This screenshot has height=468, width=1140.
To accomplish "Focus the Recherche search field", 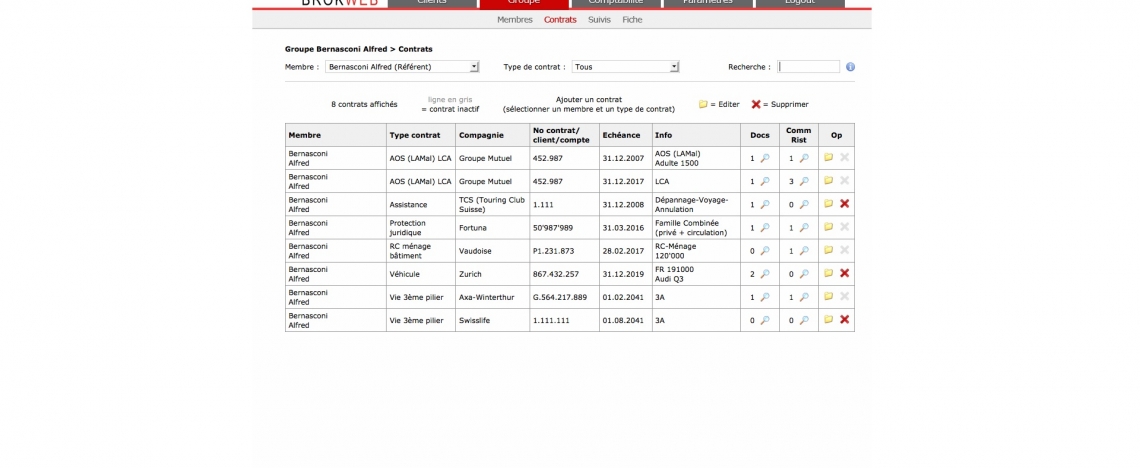I will [808, 67].
